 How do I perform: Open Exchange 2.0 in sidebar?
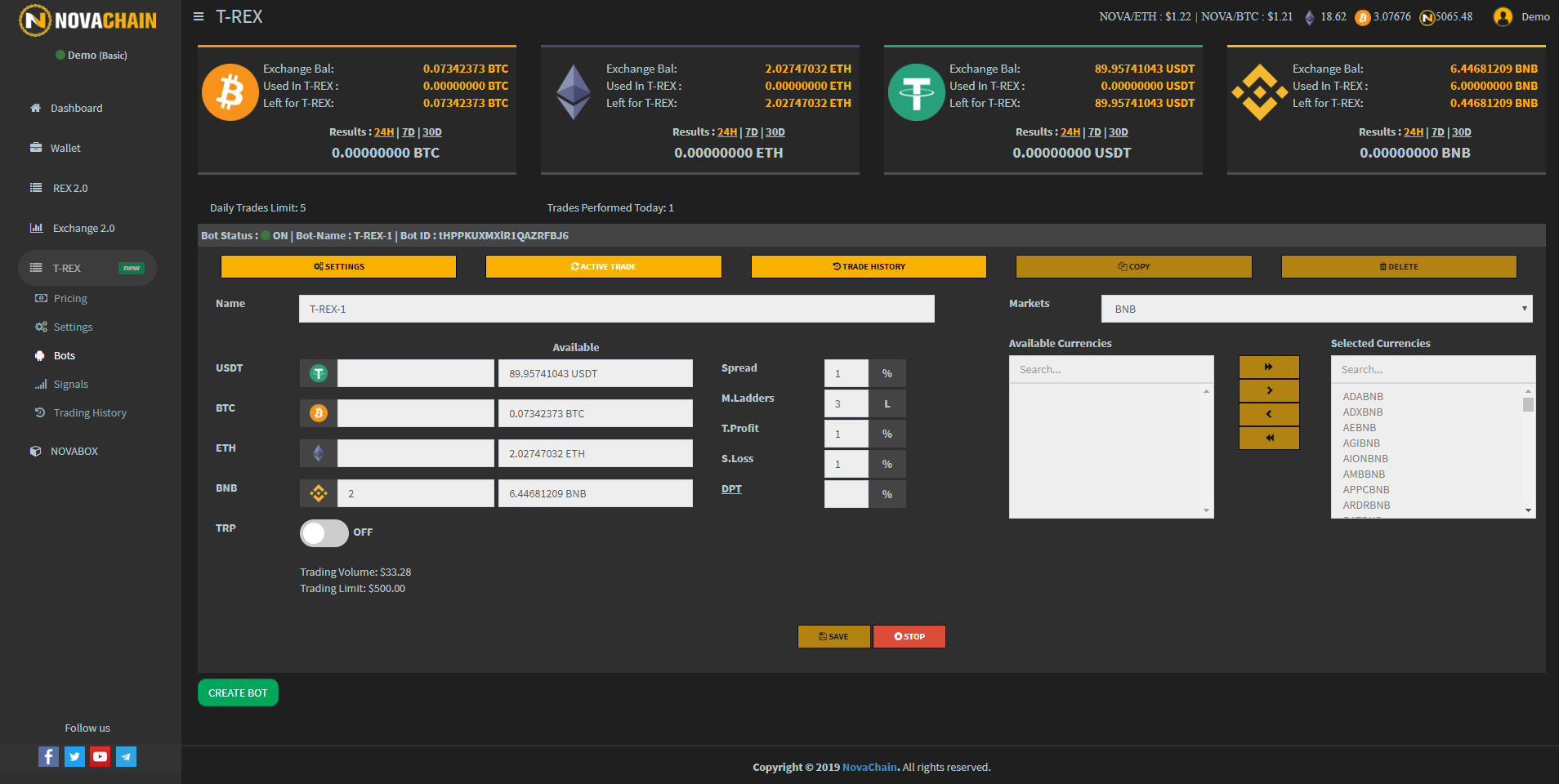click(x=83, y=228)
